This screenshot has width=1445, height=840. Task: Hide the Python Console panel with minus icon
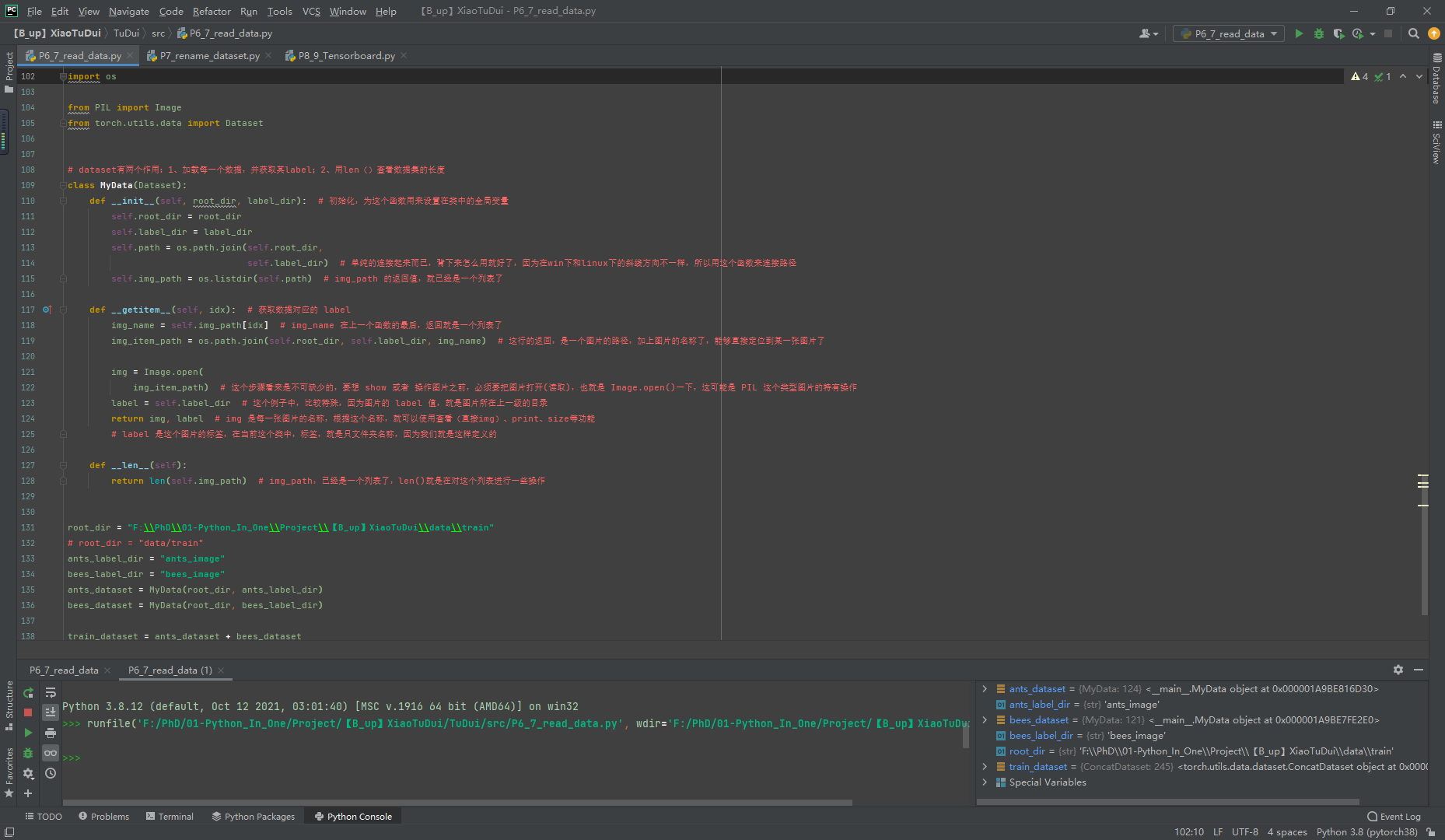[x=1419, y=670]
